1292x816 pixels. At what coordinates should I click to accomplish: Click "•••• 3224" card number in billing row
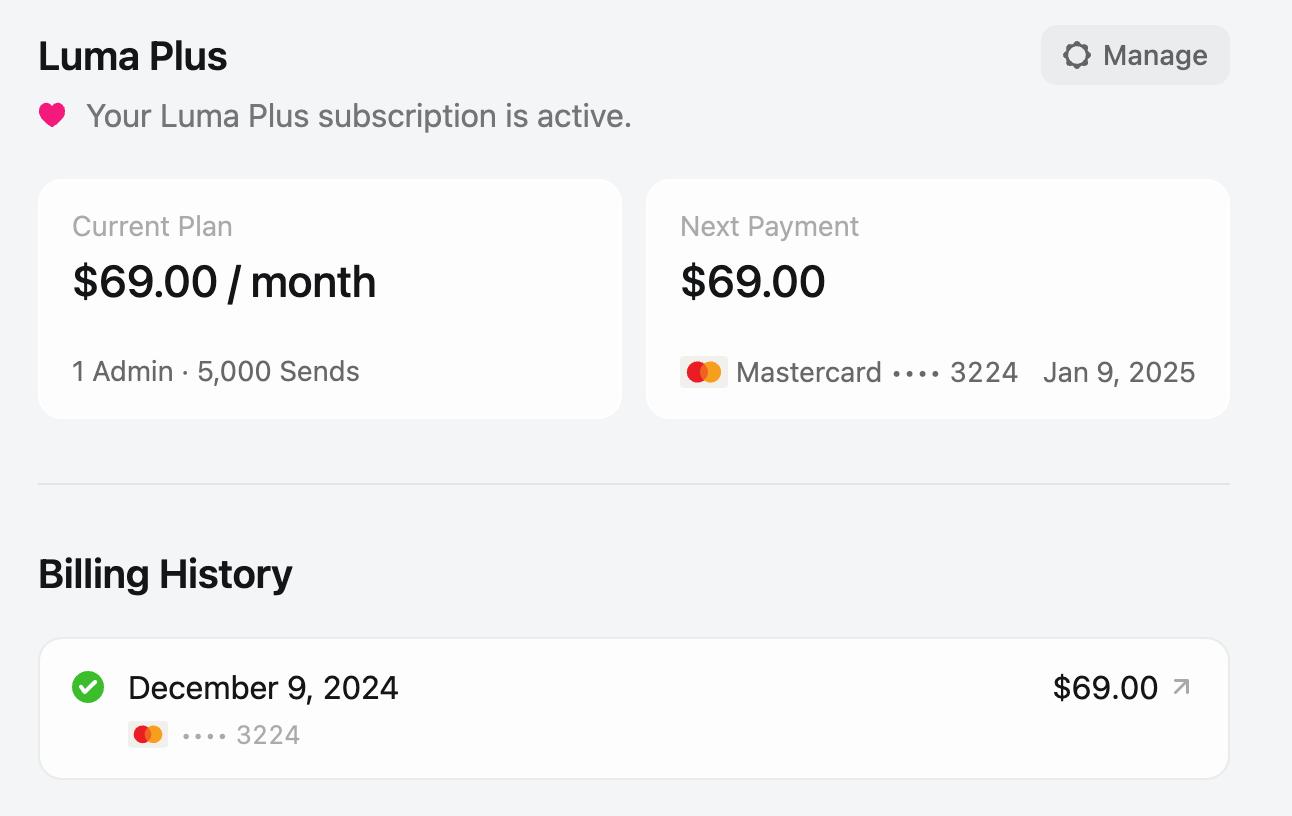click(242, 736)
